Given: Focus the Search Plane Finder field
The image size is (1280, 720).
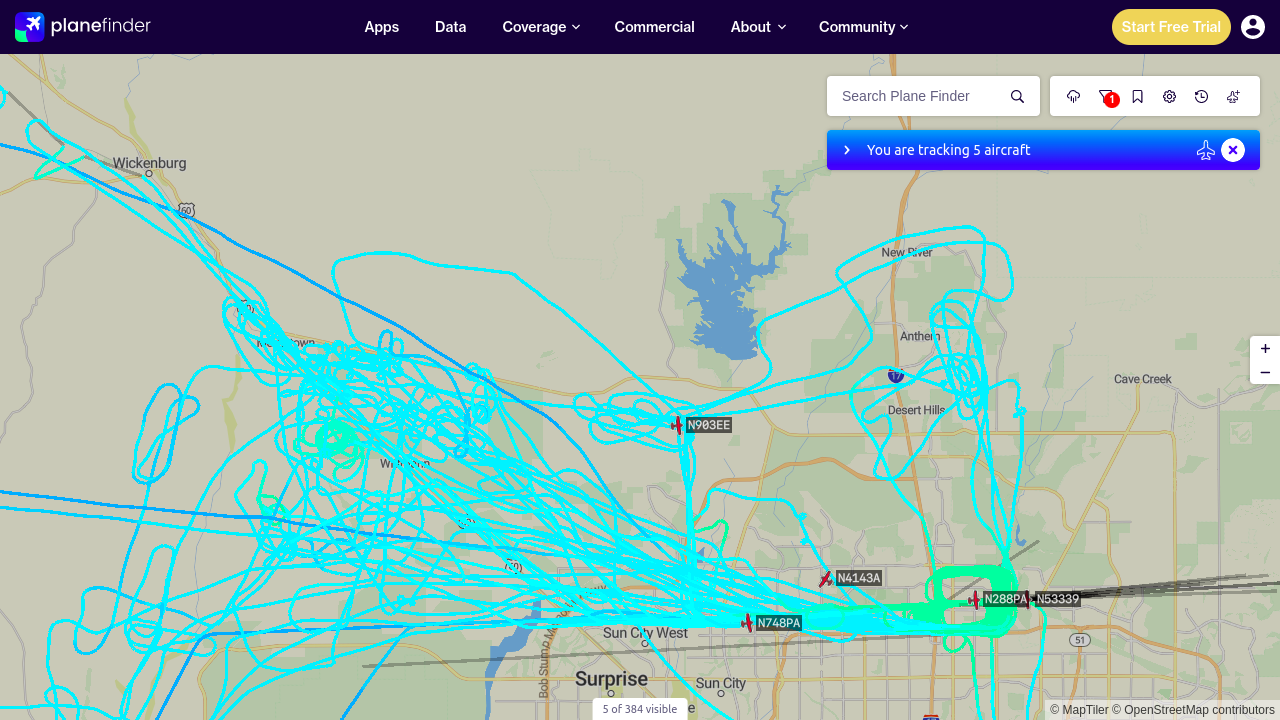Looking at the screenshot, I should tap(920, 96).
